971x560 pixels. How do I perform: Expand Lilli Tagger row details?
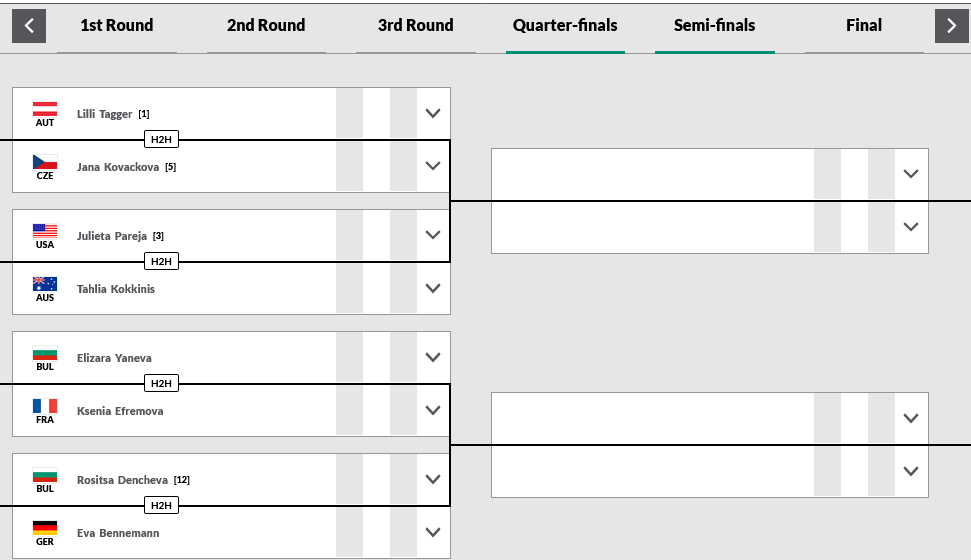click(x=433, y=113)
